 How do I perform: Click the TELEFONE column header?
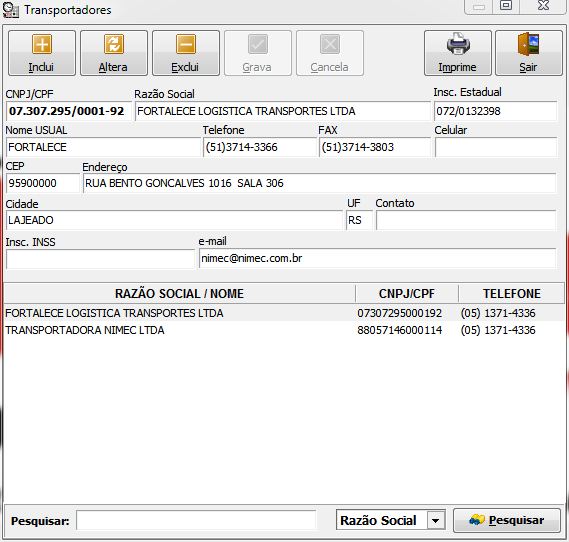(511, 293)
